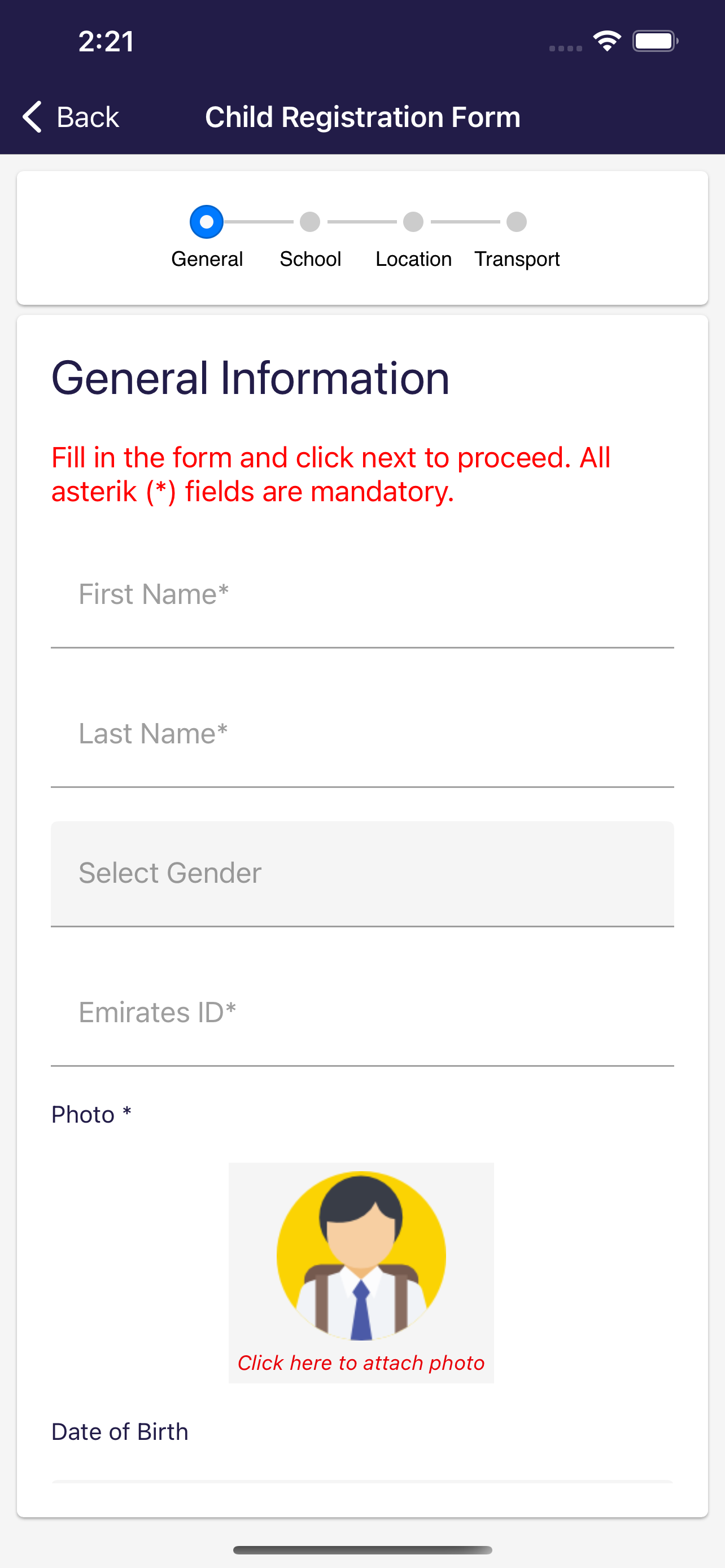Select the Transport step circle

[517, 222]
